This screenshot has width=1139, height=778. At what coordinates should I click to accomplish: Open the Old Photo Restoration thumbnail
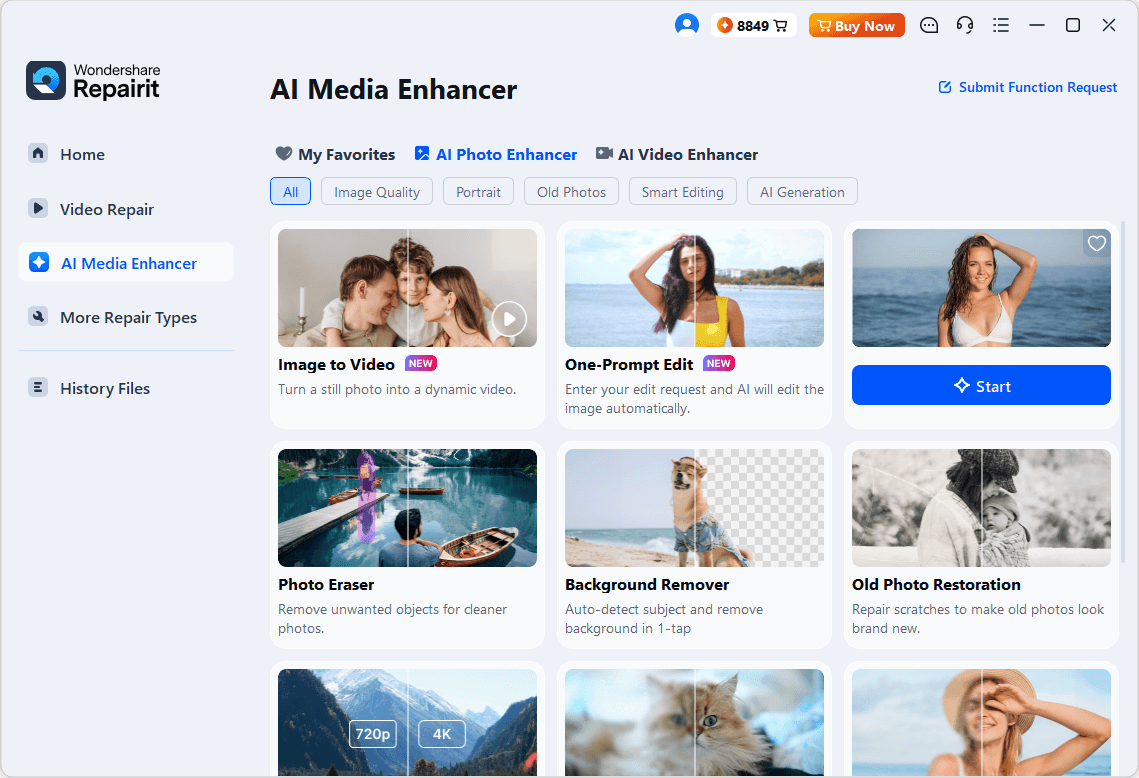(981, 508)
